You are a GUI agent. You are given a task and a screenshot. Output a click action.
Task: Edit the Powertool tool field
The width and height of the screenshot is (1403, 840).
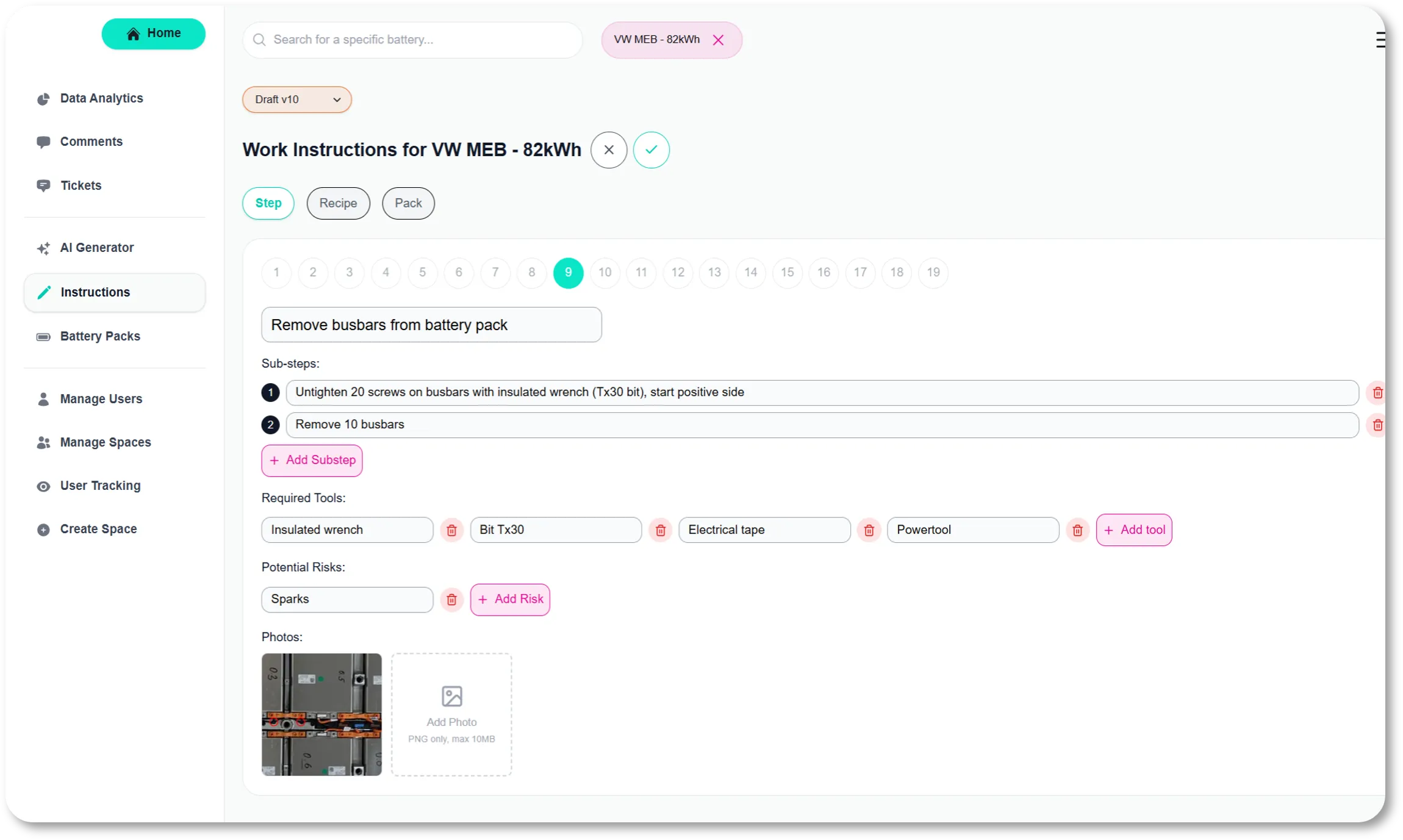click(973, 530)
